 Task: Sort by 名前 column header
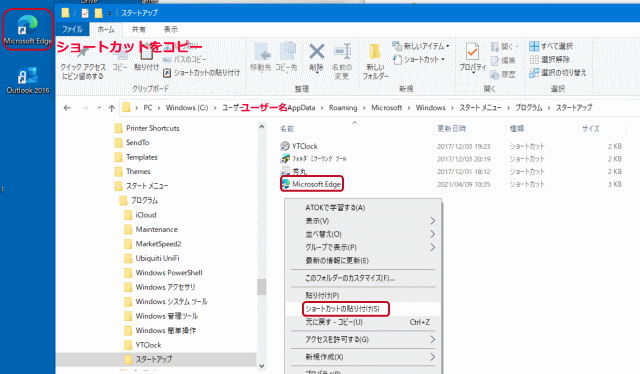[x=287, y=129]
